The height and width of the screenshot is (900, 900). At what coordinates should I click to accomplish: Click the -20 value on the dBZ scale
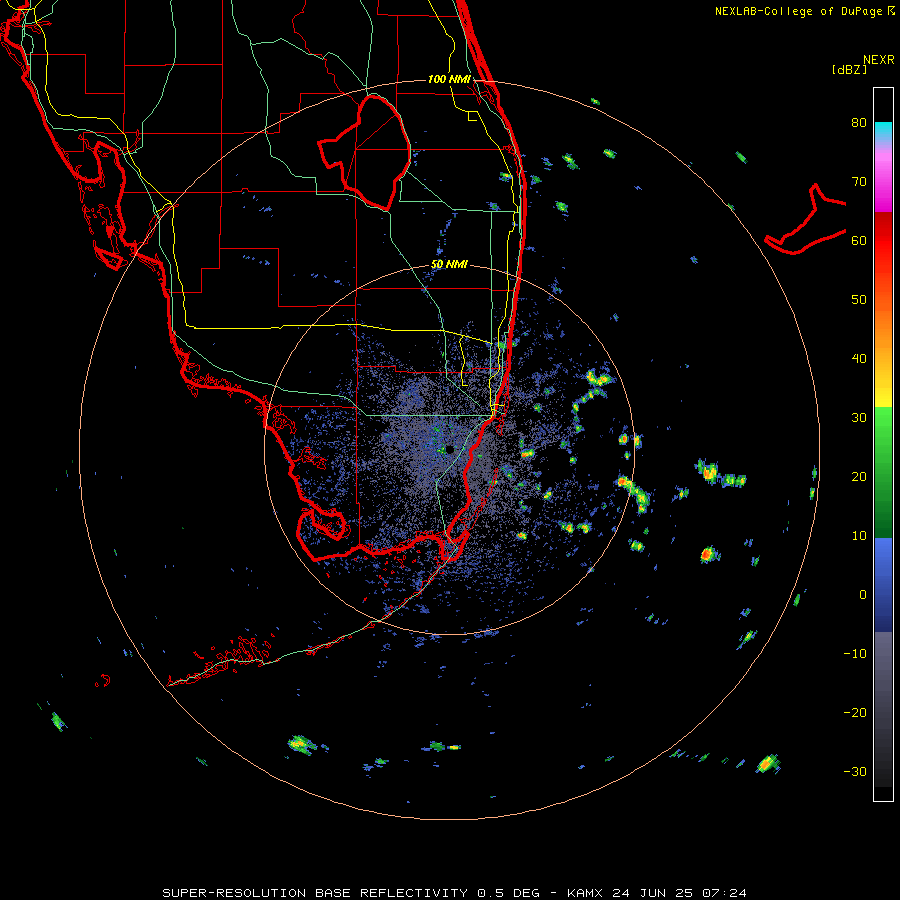tap(855, 713)
